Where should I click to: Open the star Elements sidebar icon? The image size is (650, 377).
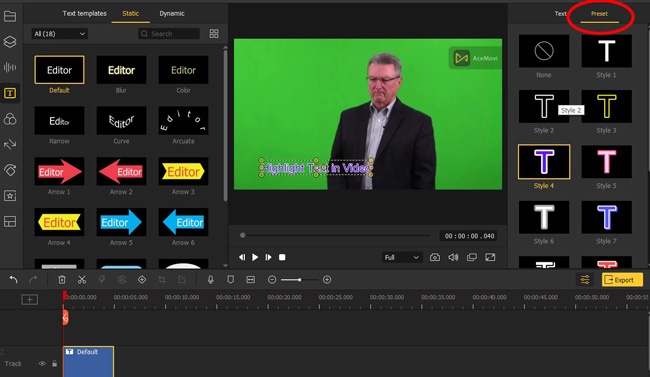[x=10, y=196]
